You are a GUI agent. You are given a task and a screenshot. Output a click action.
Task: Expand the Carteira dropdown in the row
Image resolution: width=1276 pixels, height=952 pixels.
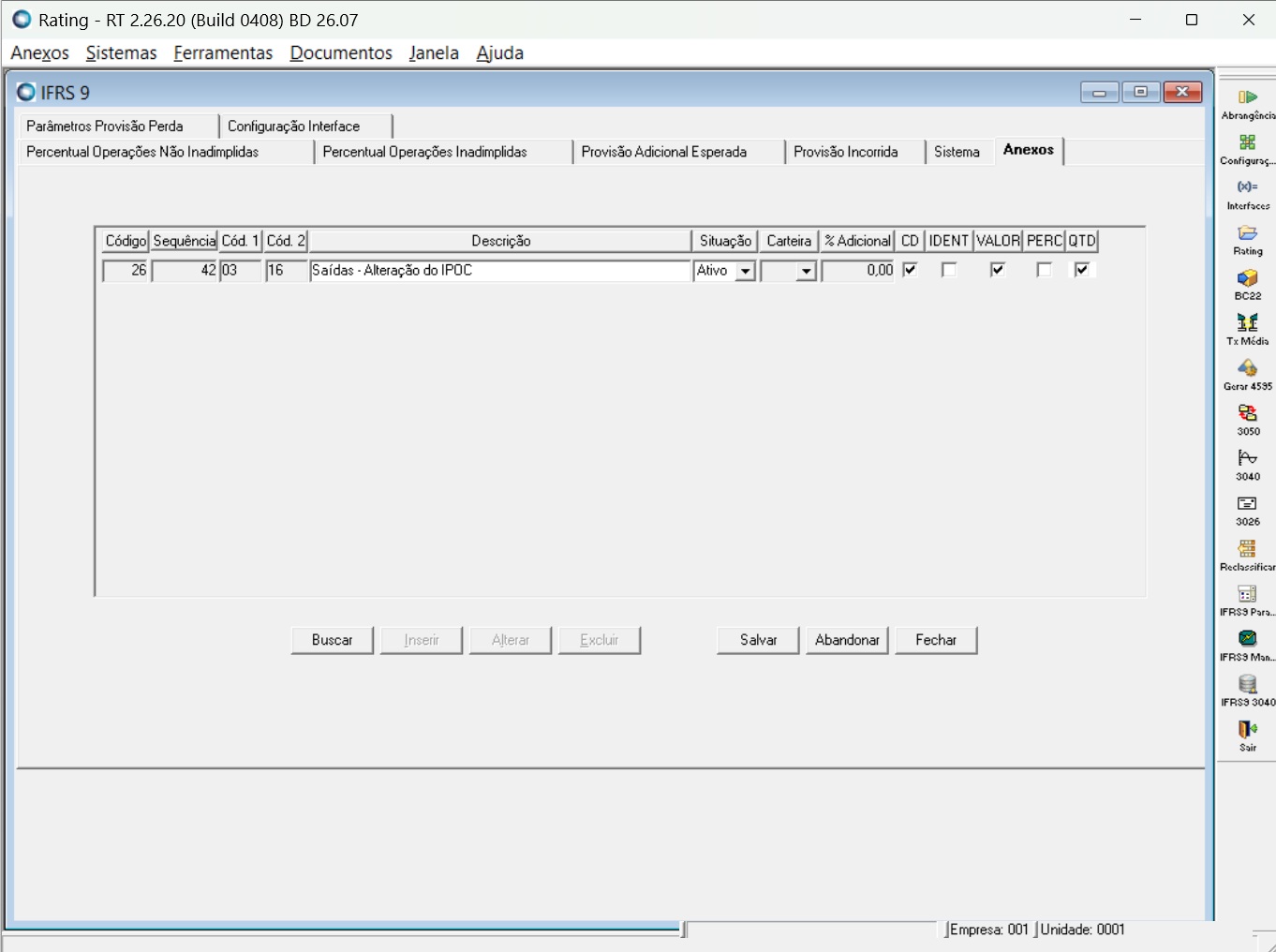tap(806, 272)
